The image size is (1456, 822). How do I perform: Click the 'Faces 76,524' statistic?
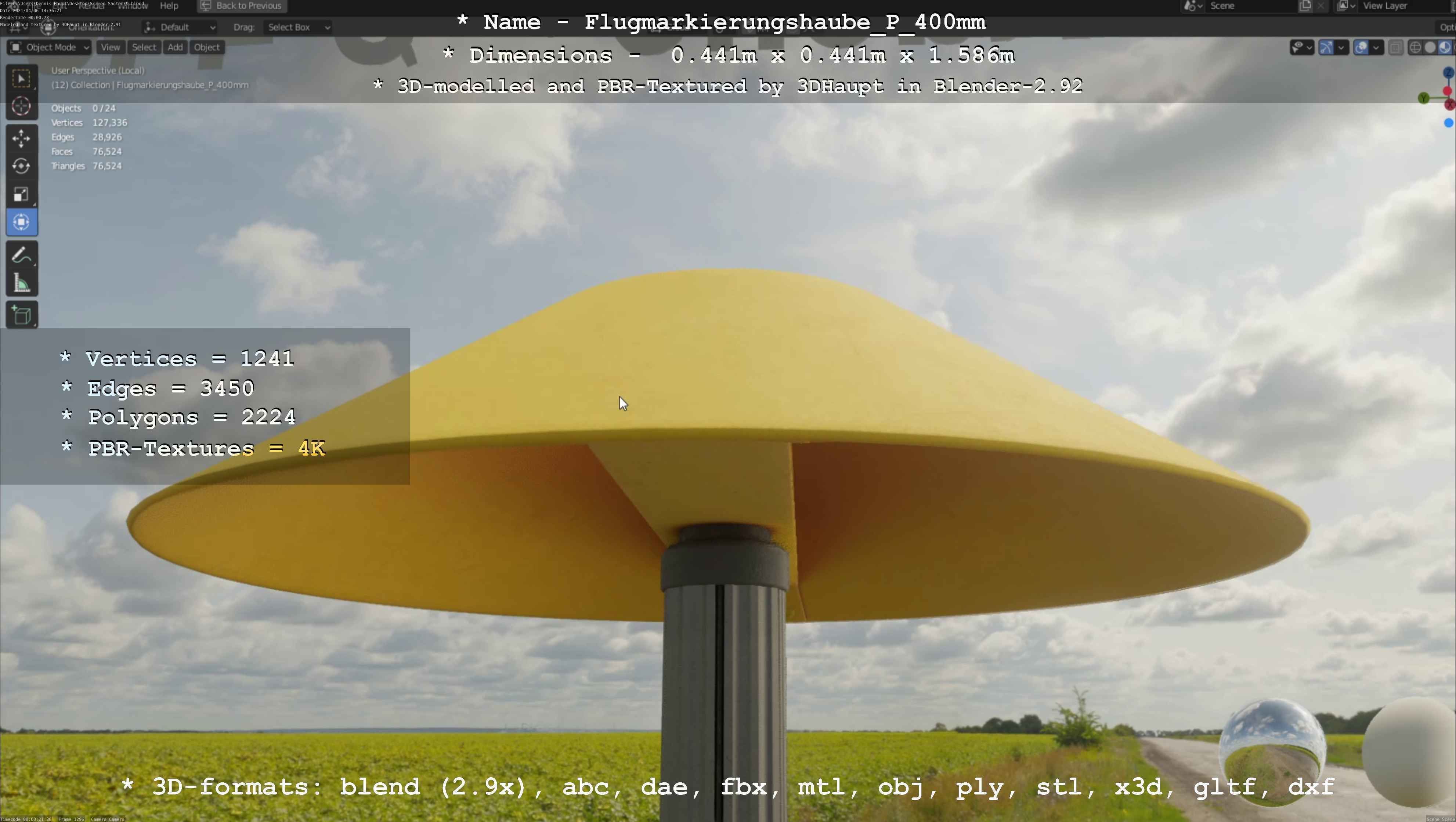point(86,152)
